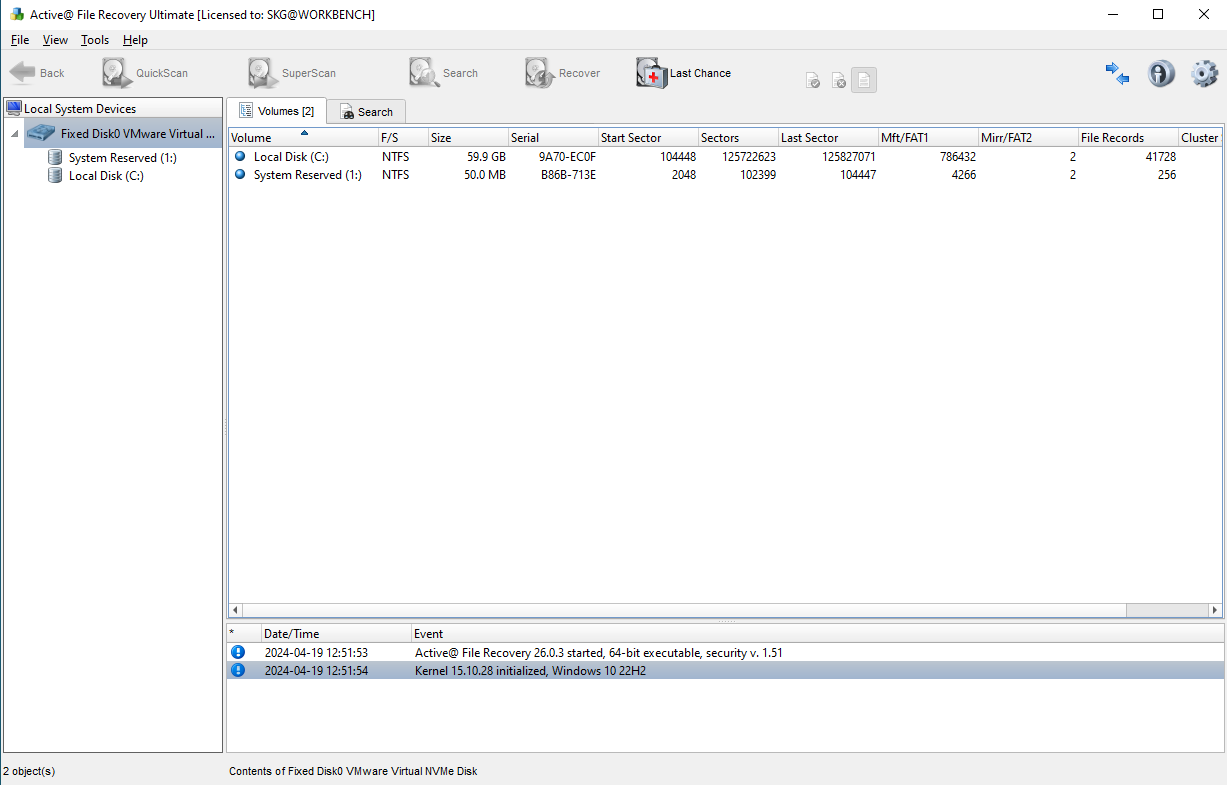Click the 41728 file records value
1227x785 pixels.
coord(1160,157)
